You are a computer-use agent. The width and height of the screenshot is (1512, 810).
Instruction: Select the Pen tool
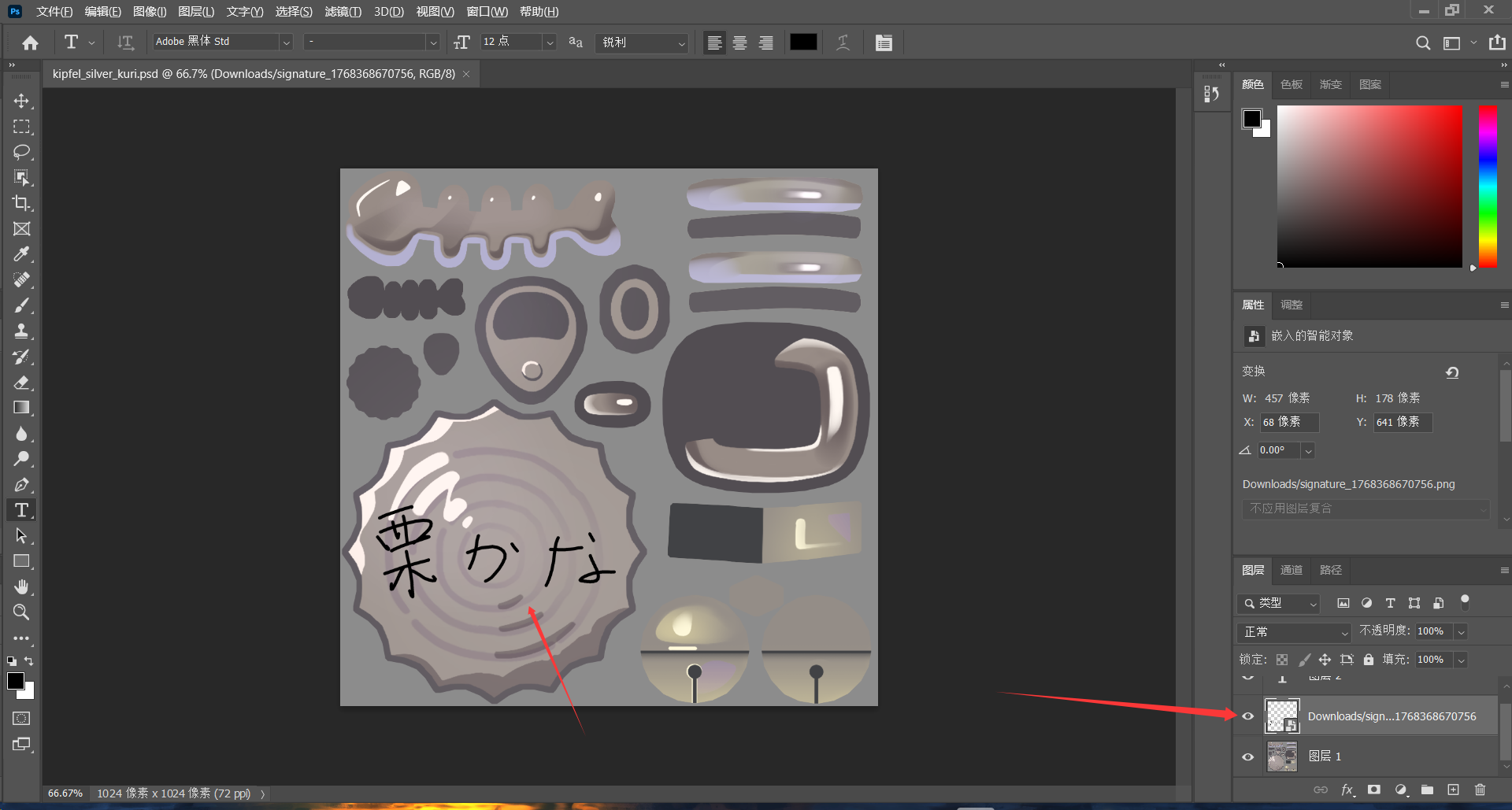tap(21, 485)
